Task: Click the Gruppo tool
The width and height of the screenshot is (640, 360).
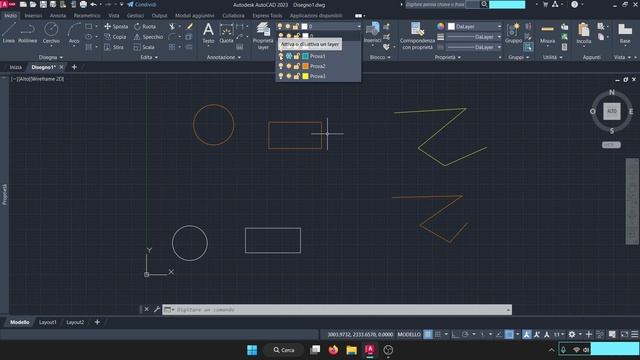Action: click(x=513, y=33)
